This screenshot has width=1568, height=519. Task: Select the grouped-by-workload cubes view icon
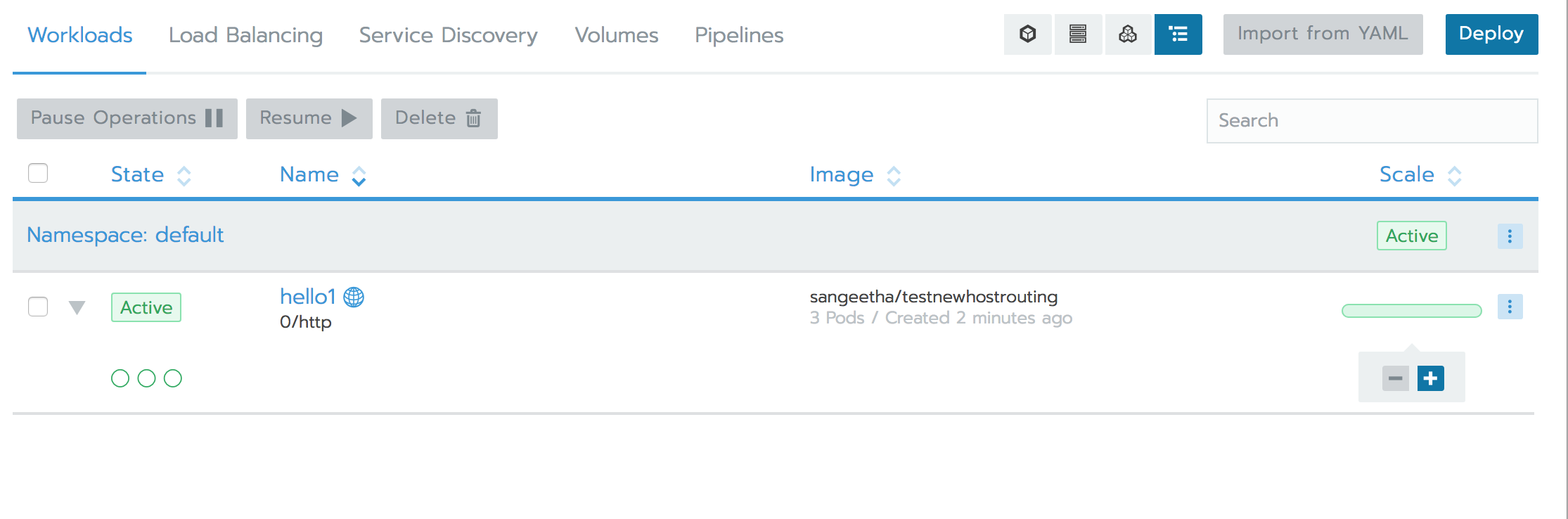click(x=1128, y=34)
